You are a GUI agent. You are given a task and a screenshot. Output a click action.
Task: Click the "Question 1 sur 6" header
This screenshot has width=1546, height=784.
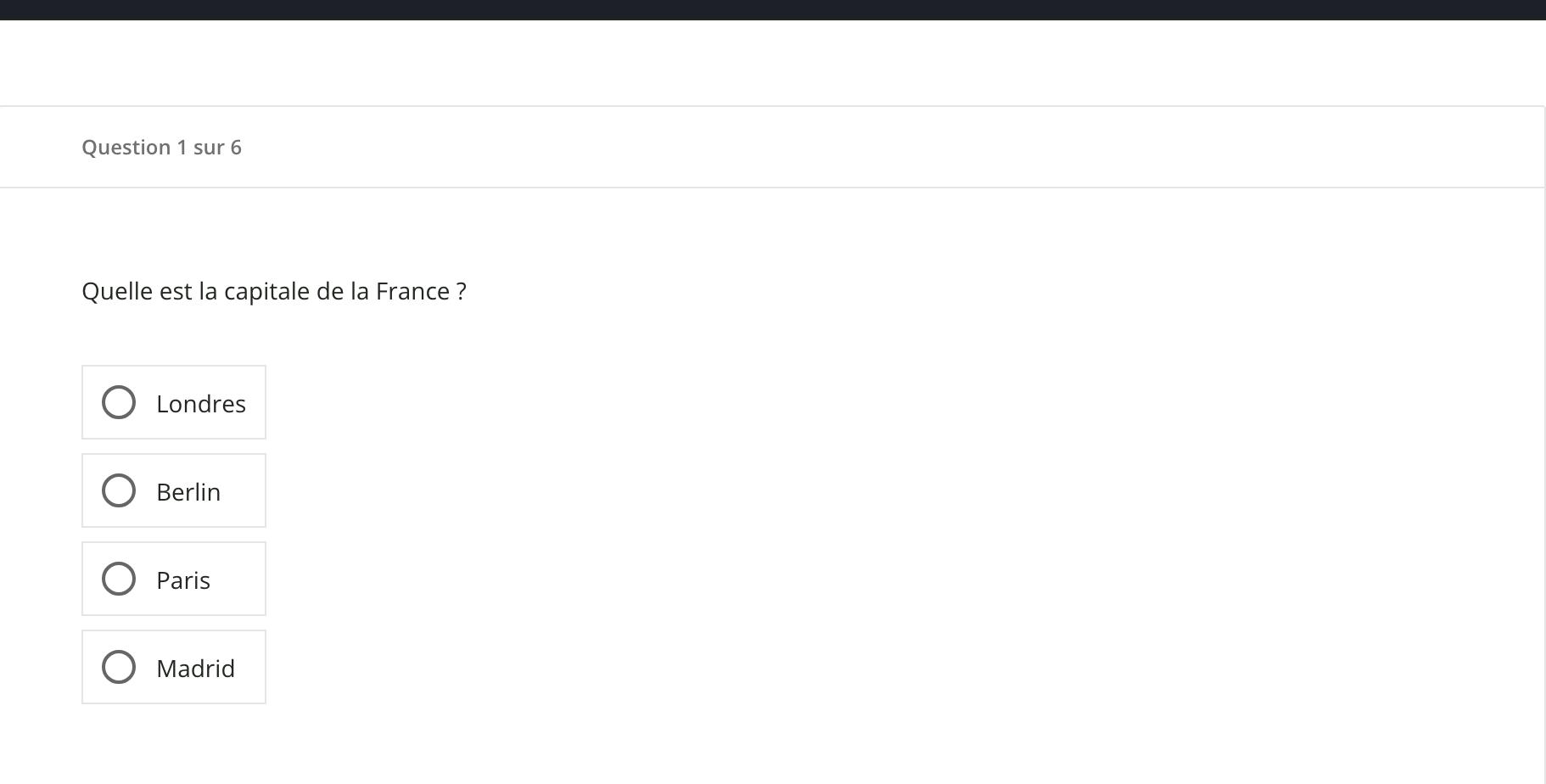[x=161, y=148]
